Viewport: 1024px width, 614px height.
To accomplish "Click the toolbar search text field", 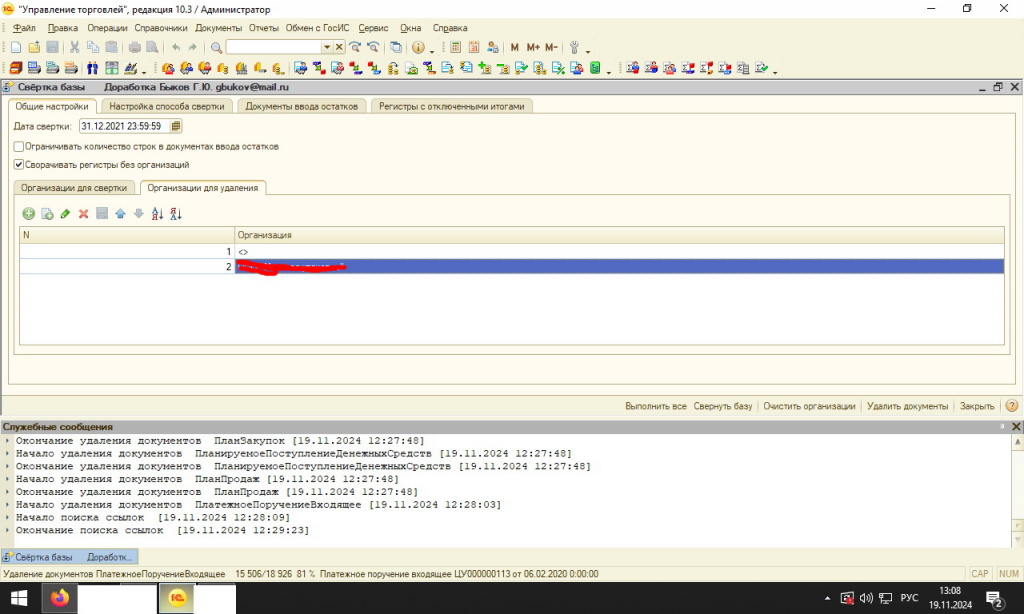I will 274,47.
